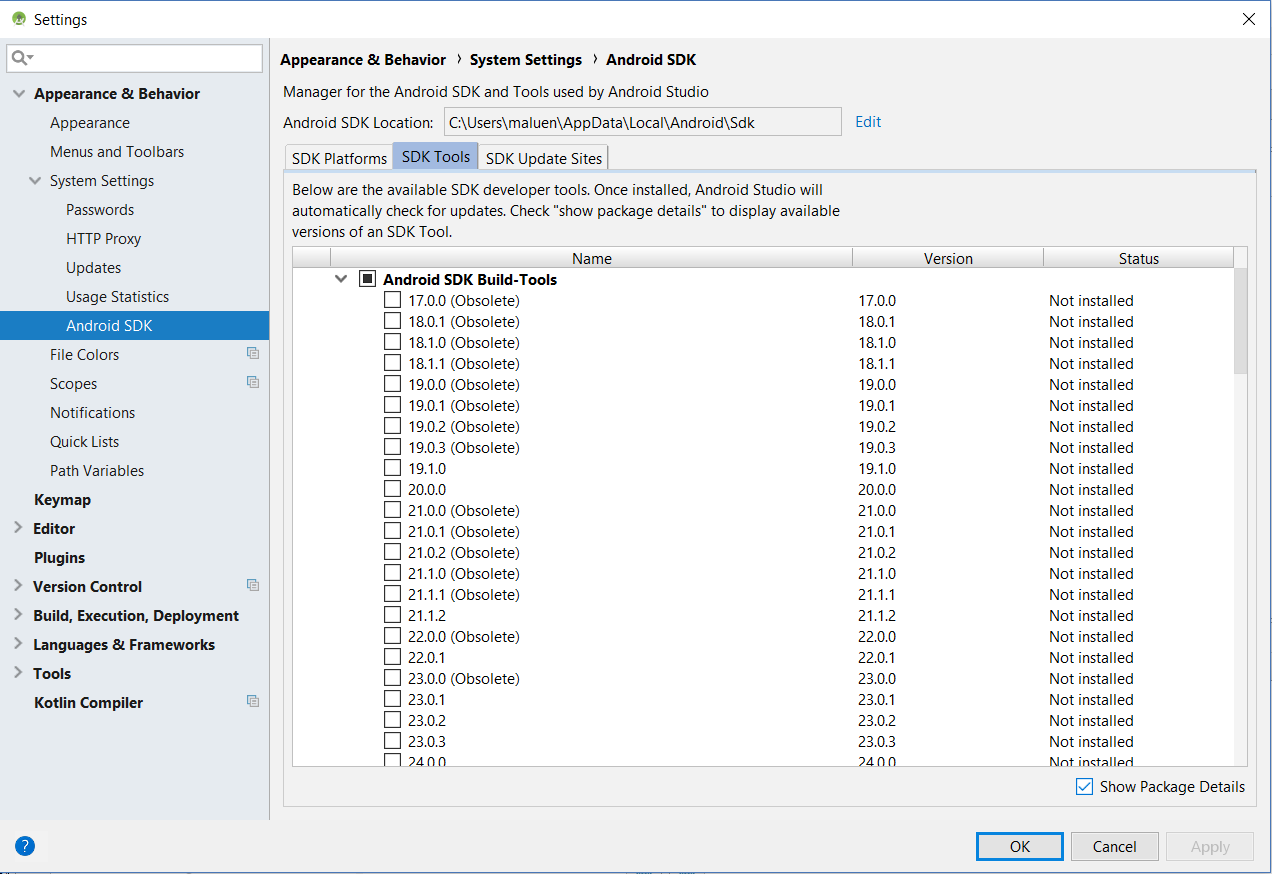Switch to the SDK Platforms tab
This screenshot has width=1272, height=874.
coord(339,158)
